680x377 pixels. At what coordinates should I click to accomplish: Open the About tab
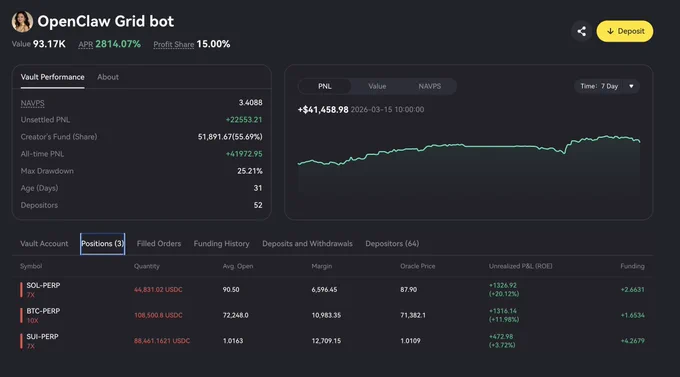(108, 77)
